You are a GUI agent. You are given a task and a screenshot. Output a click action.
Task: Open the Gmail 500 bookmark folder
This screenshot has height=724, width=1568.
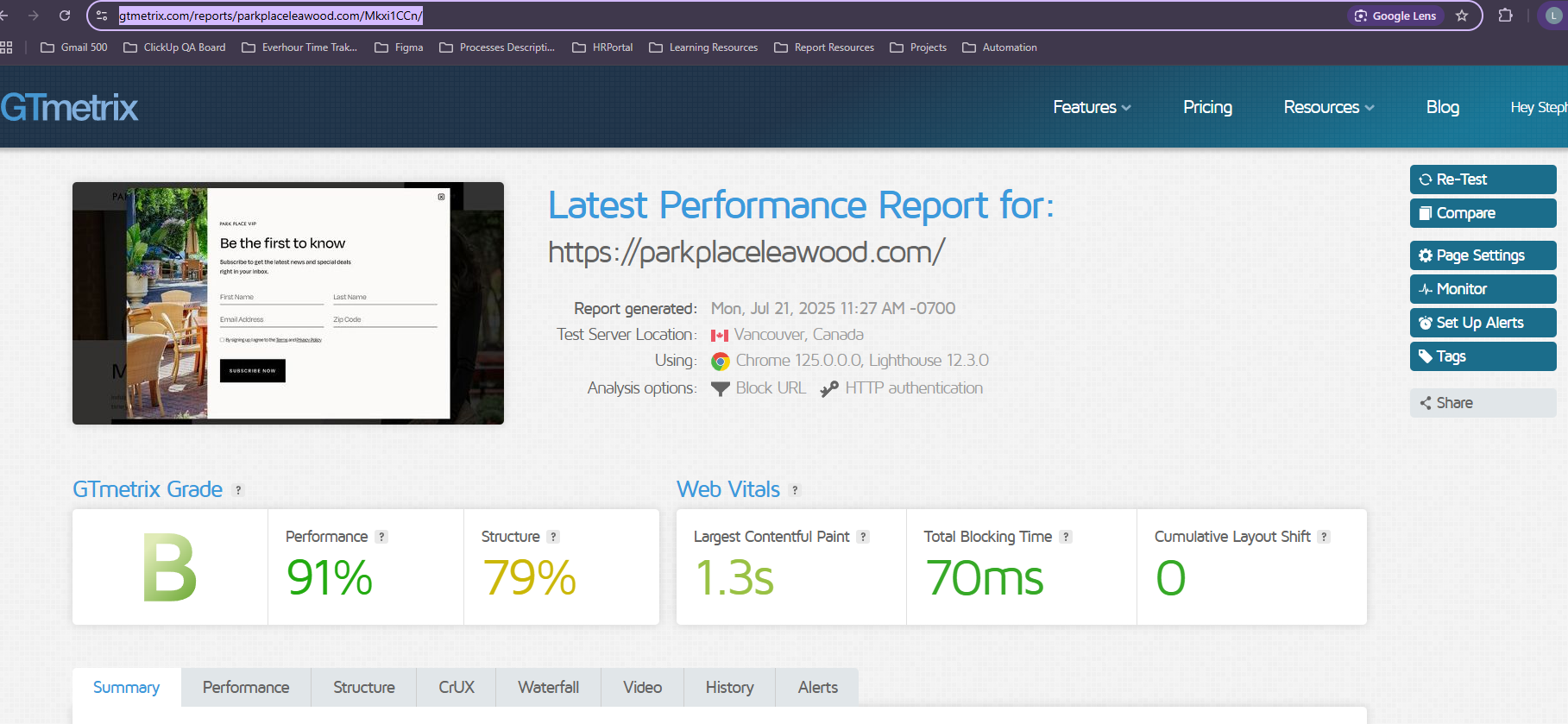(x=74, y=47)
